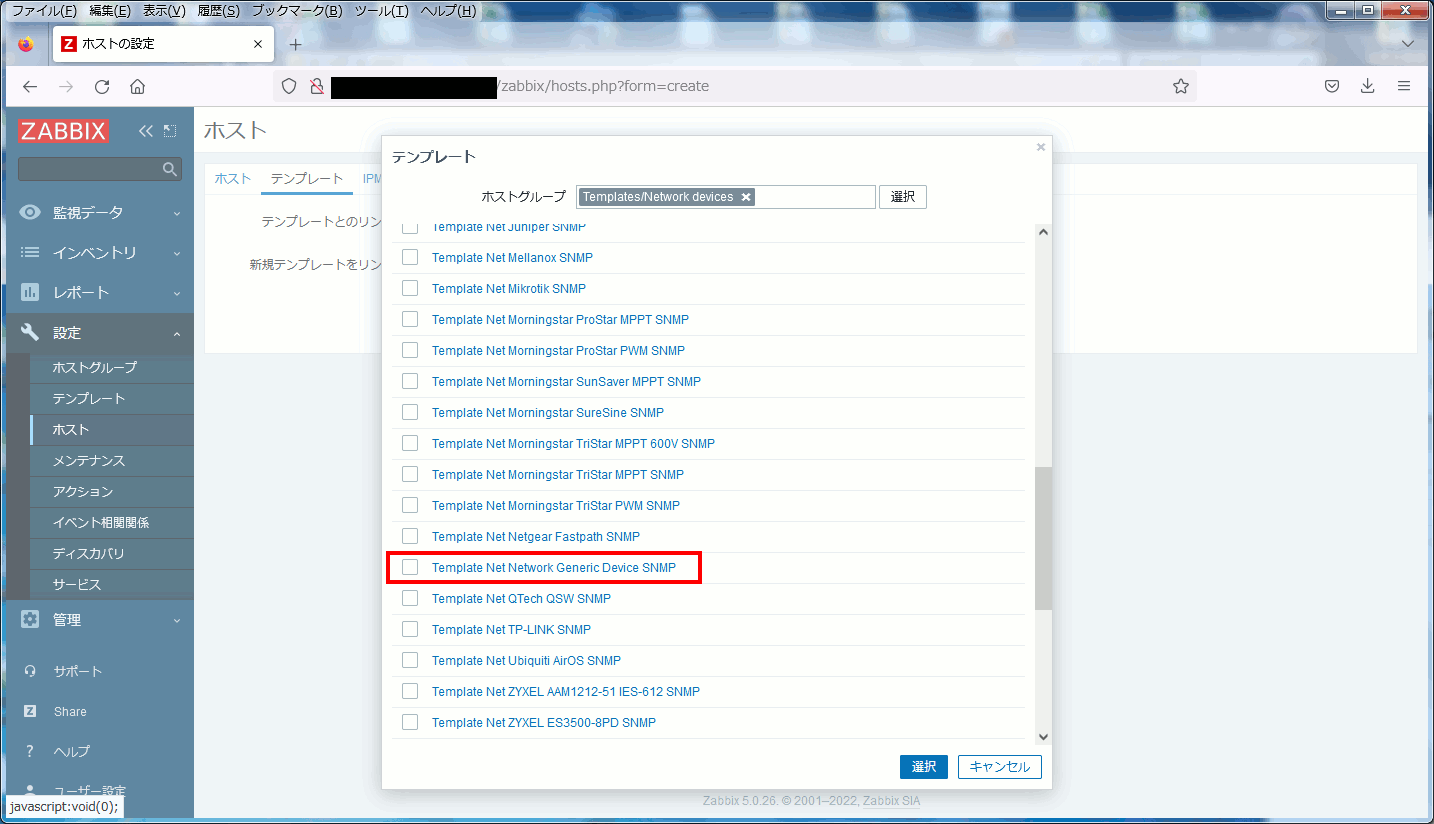Open the Zabbix SIA footer link
Screen dimensions: 1434x824
click(892, 801)
